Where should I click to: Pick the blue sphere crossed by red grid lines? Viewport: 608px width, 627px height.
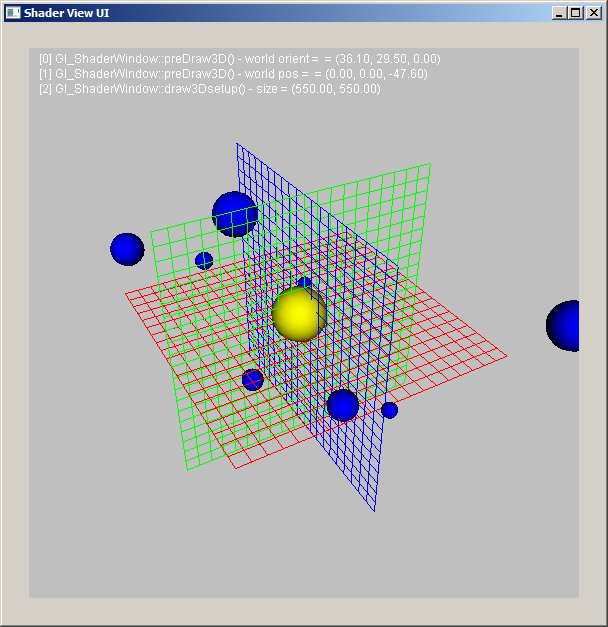253,380
